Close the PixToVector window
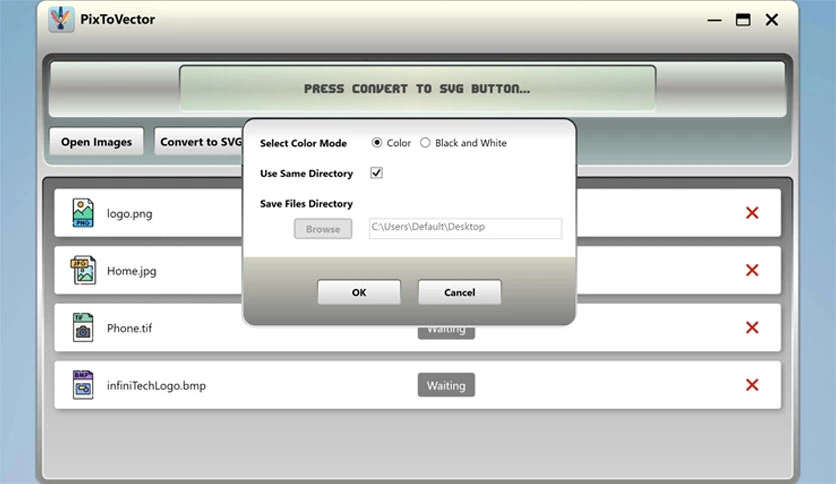The height and width of the screenshot is (484, 836). 771,20
